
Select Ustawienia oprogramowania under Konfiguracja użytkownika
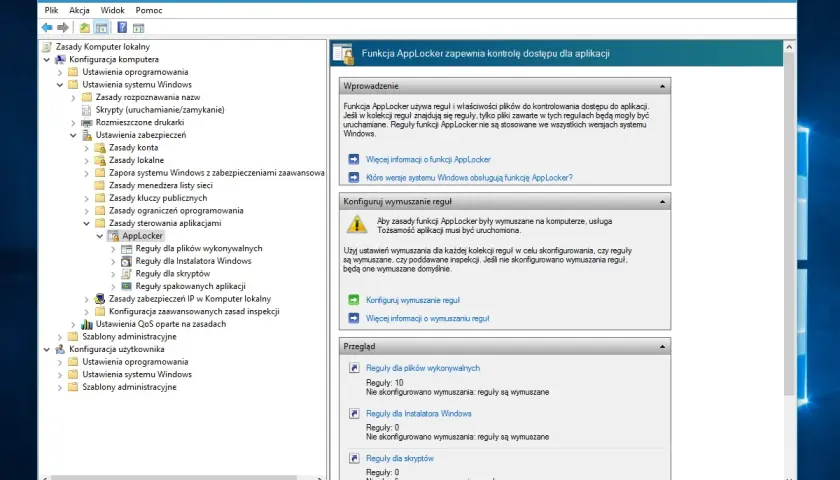135,362
